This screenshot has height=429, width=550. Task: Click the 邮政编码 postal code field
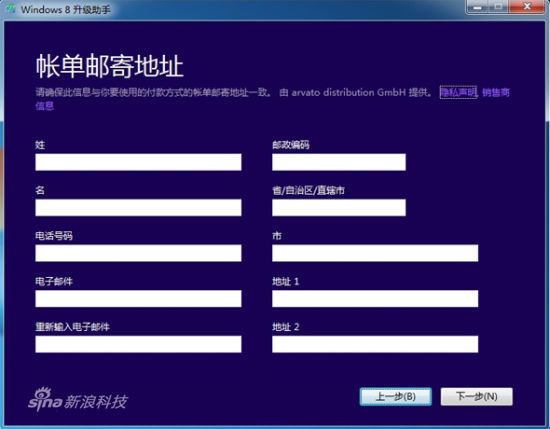coord(339,162)
